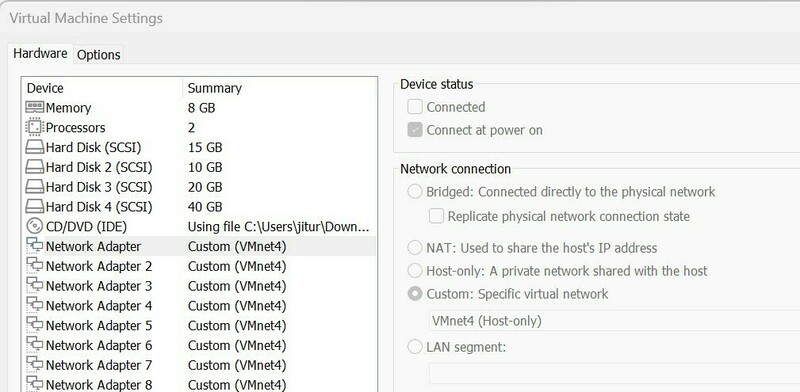This screenshot has width=800, height=392.
Task: Open the LAN segment combo box
Action: click(614, 374)
